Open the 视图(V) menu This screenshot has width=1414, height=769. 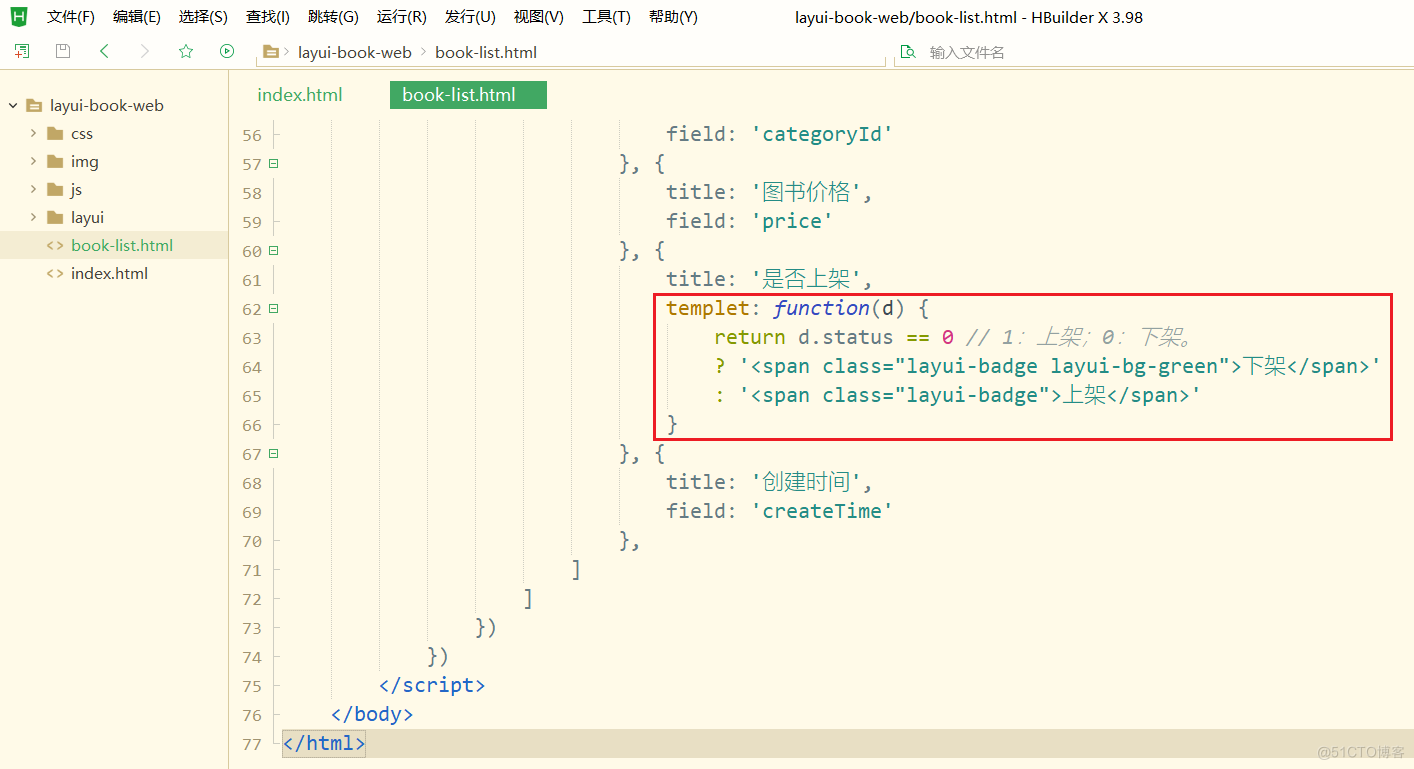538,17
